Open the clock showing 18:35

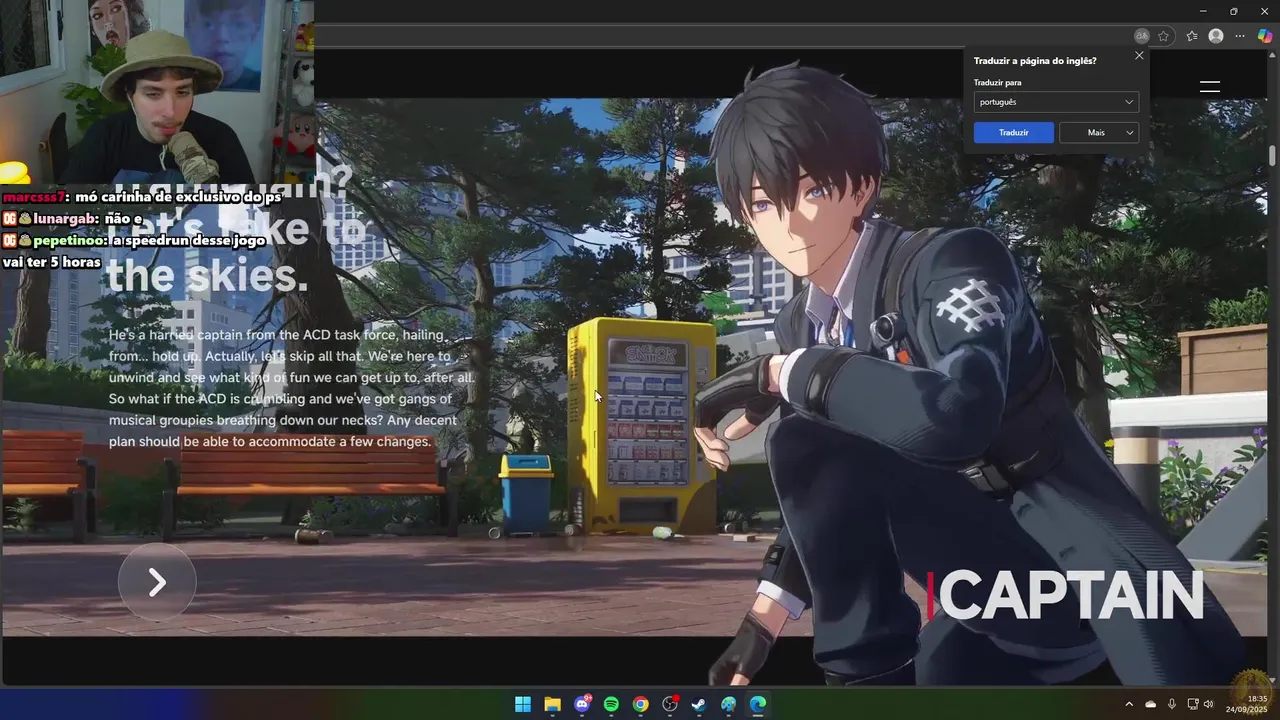tap(1247, 704)
